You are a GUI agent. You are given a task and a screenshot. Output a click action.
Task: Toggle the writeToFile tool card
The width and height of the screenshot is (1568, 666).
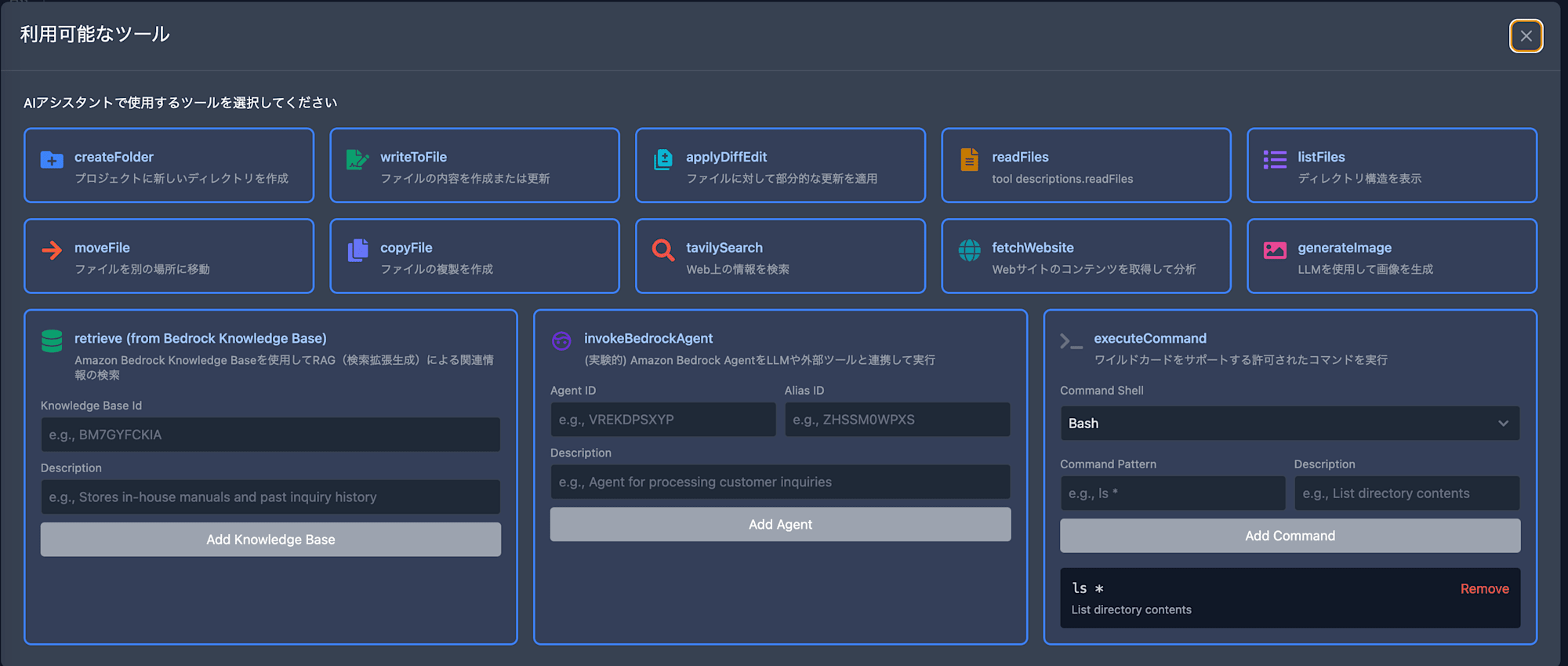[474, 166]
